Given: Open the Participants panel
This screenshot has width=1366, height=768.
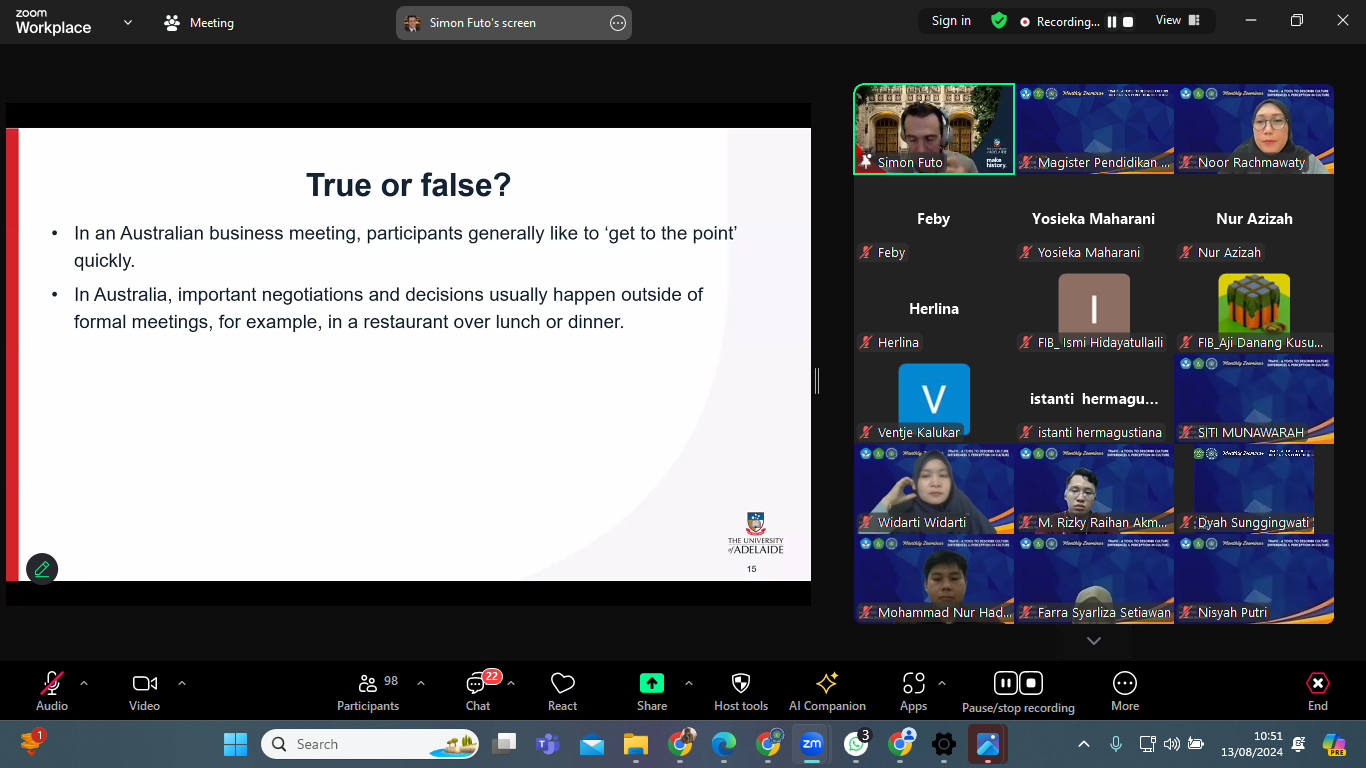Looking at the screenshot, I should (x=368, y=690).
